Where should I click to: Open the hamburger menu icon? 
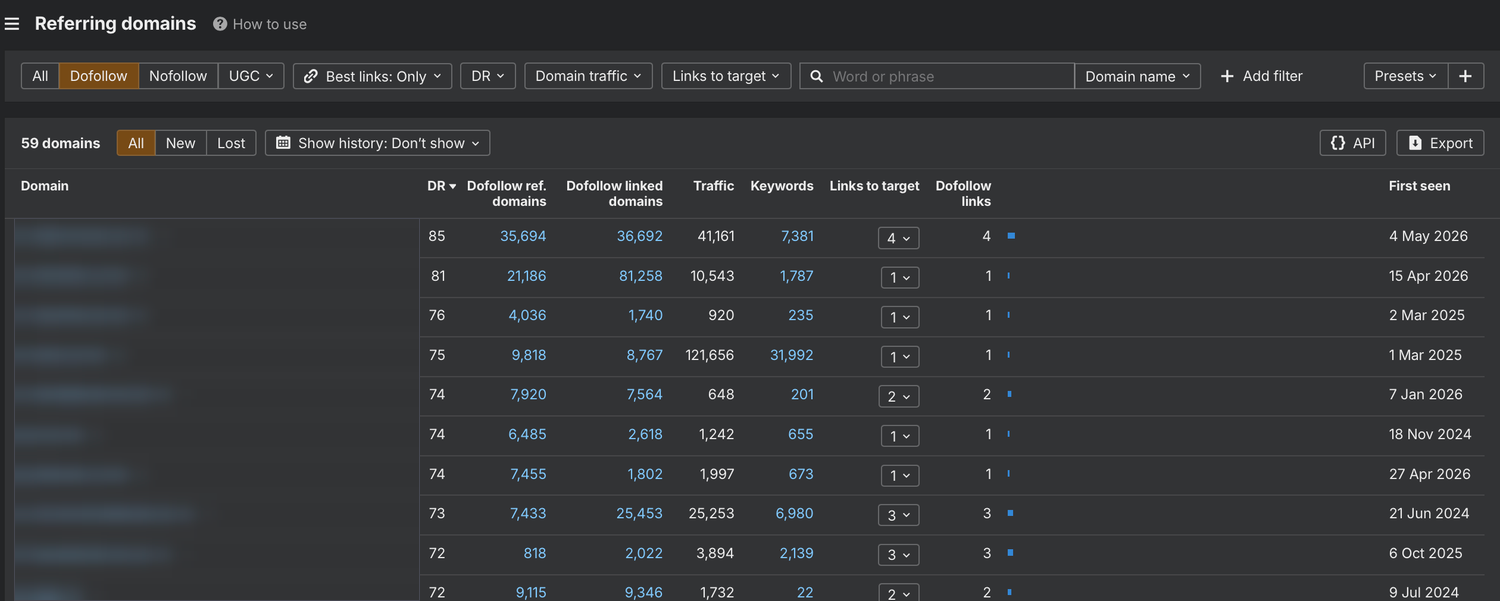click(12, 24)
